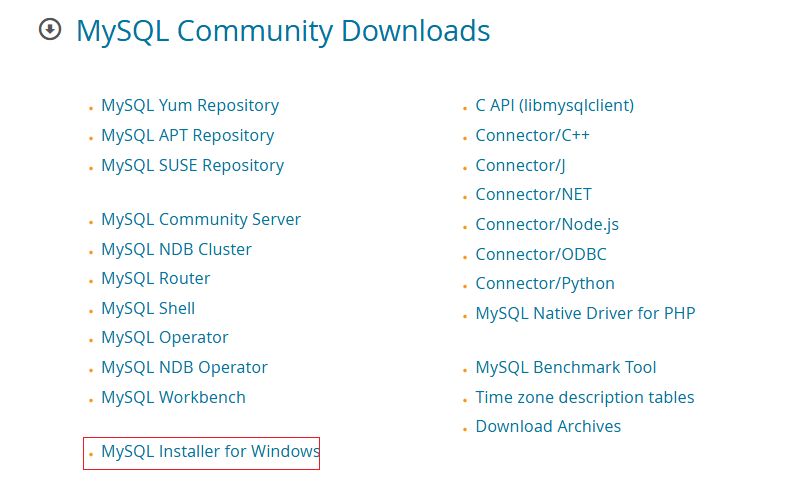Select the MySQL NDB Operator link

click(184, 367)
